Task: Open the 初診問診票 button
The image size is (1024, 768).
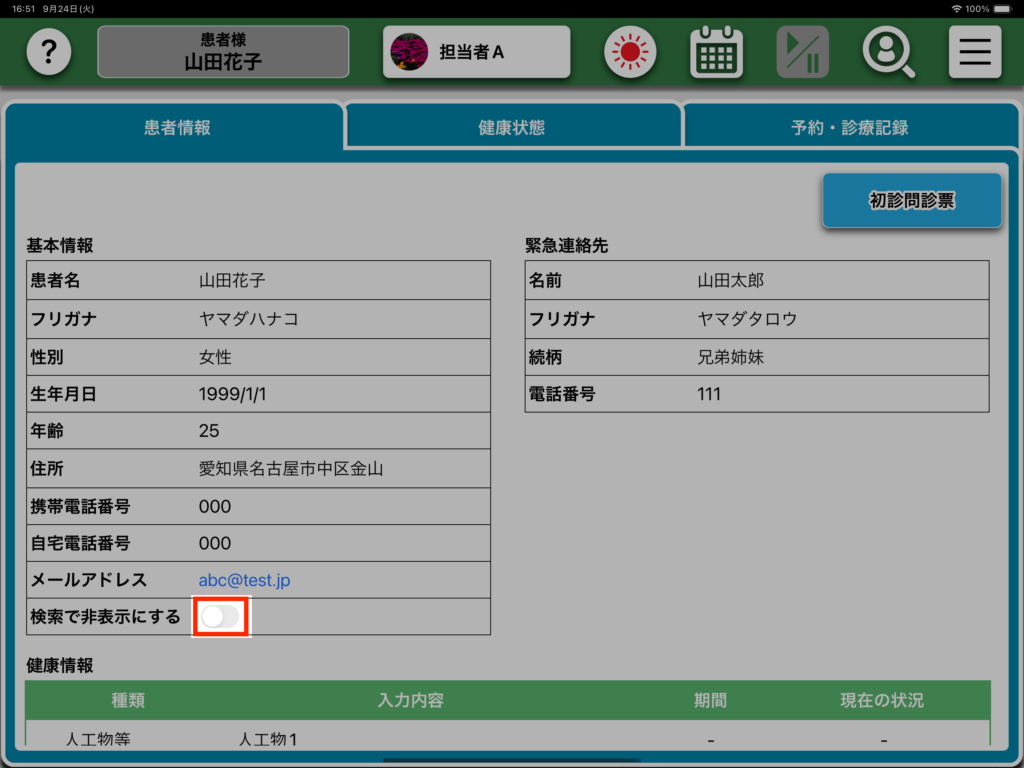Action: [x=911, y=201]
